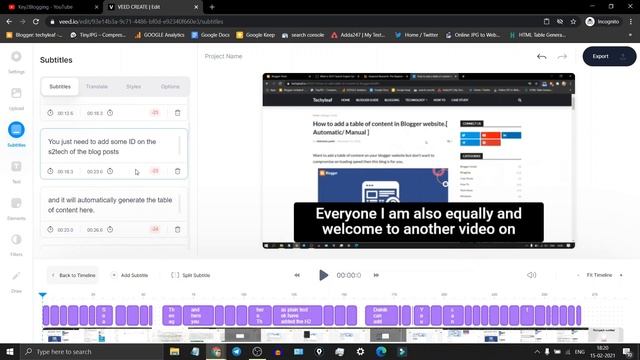Open the Settings gear in the taskbar

pos(360,351)
